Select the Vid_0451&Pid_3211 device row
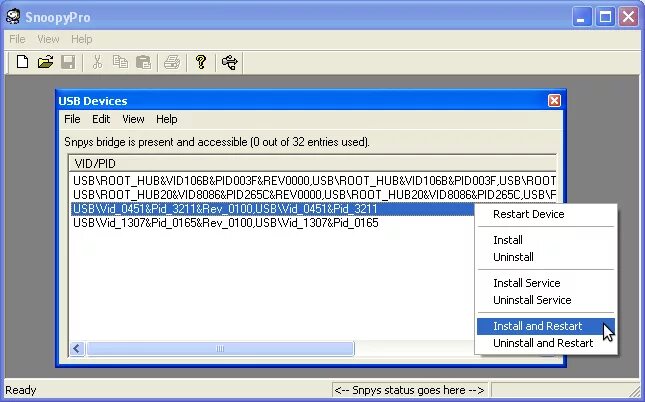The image size is (645, 402). (273, 209)
